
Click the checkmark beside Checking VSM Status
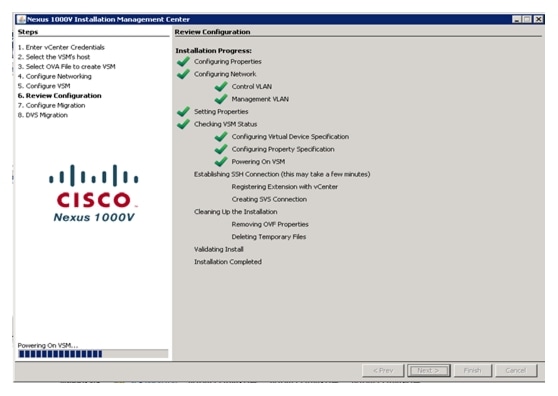(x=183, y=124)
